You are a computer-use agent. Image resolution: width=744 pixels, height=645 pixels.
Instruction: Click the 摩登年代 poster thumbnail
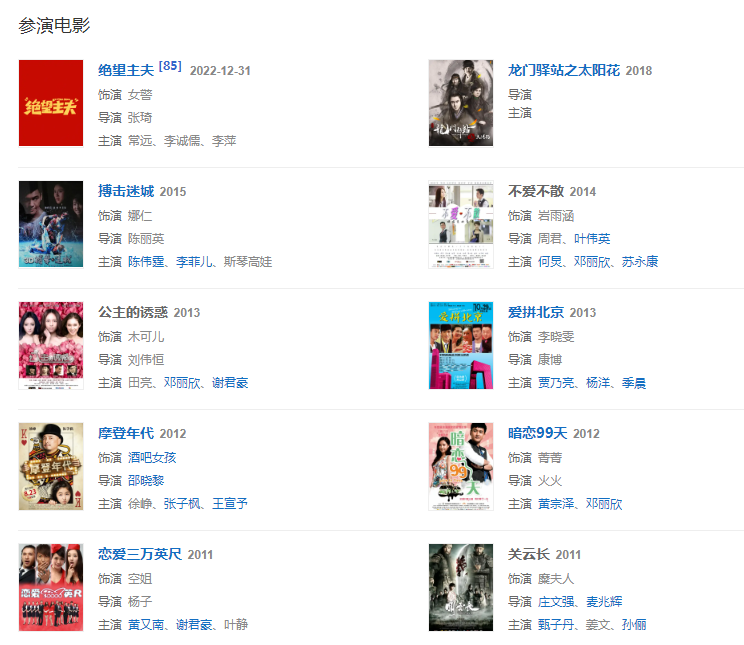point(51,466)
